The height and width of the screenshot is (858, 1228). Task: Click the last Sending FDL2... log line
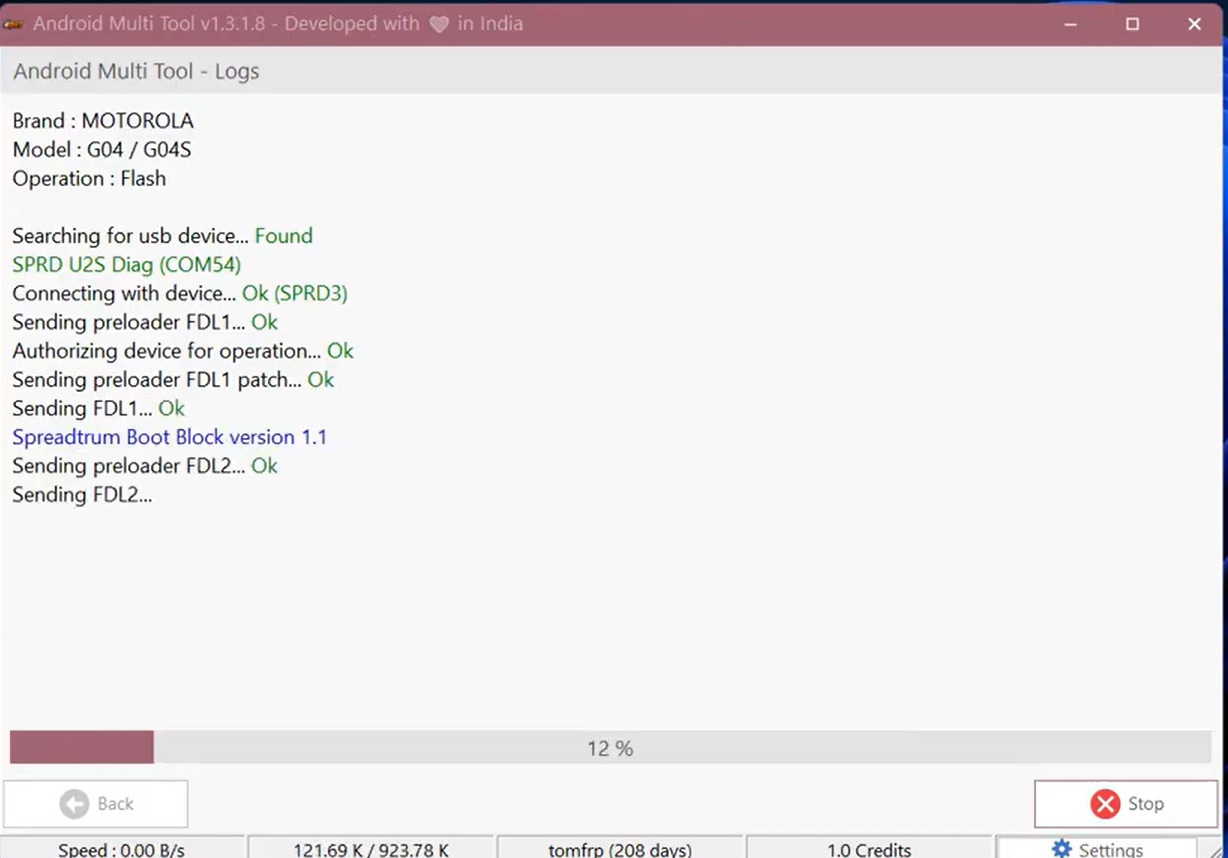pyautogui.click(x=82, y=495)
